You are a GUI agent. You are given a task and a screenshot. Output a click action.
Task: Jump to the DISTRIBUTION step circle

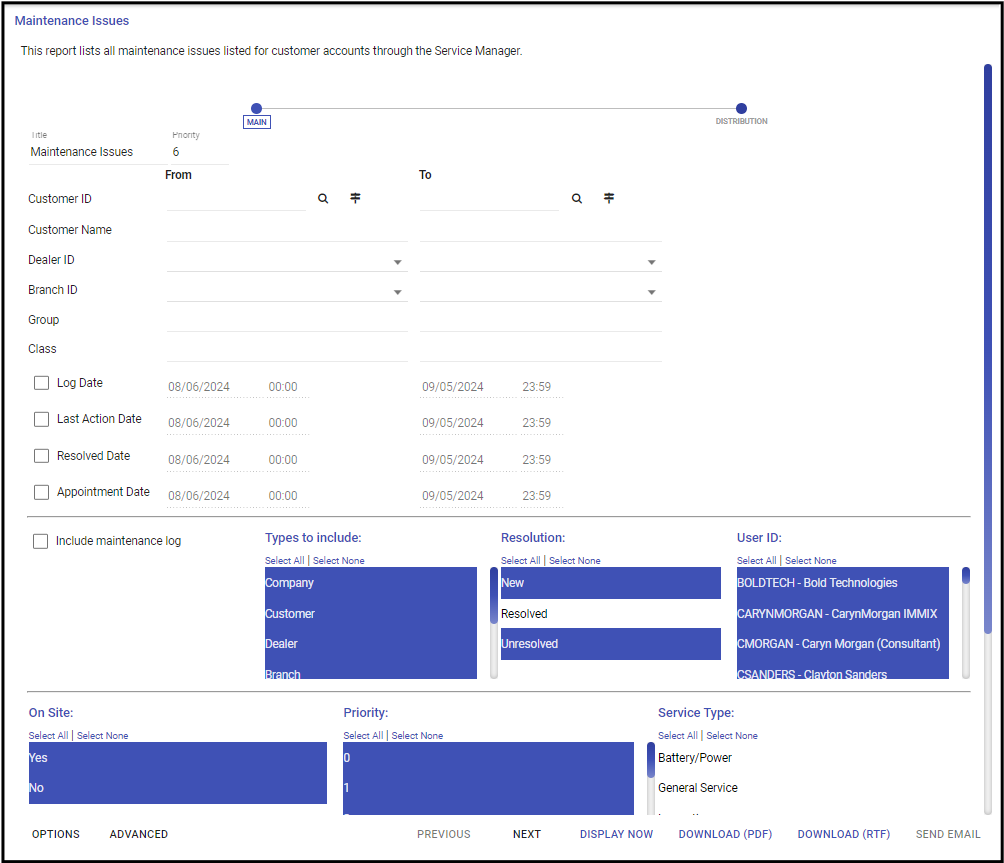pyautogui.click(x=741, y=108)
